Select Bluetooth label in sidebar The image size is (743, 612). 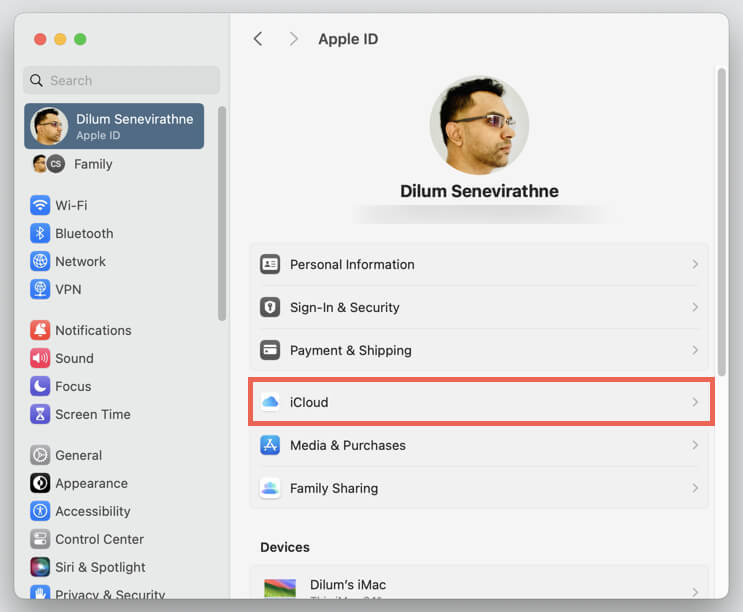point(84,234)
